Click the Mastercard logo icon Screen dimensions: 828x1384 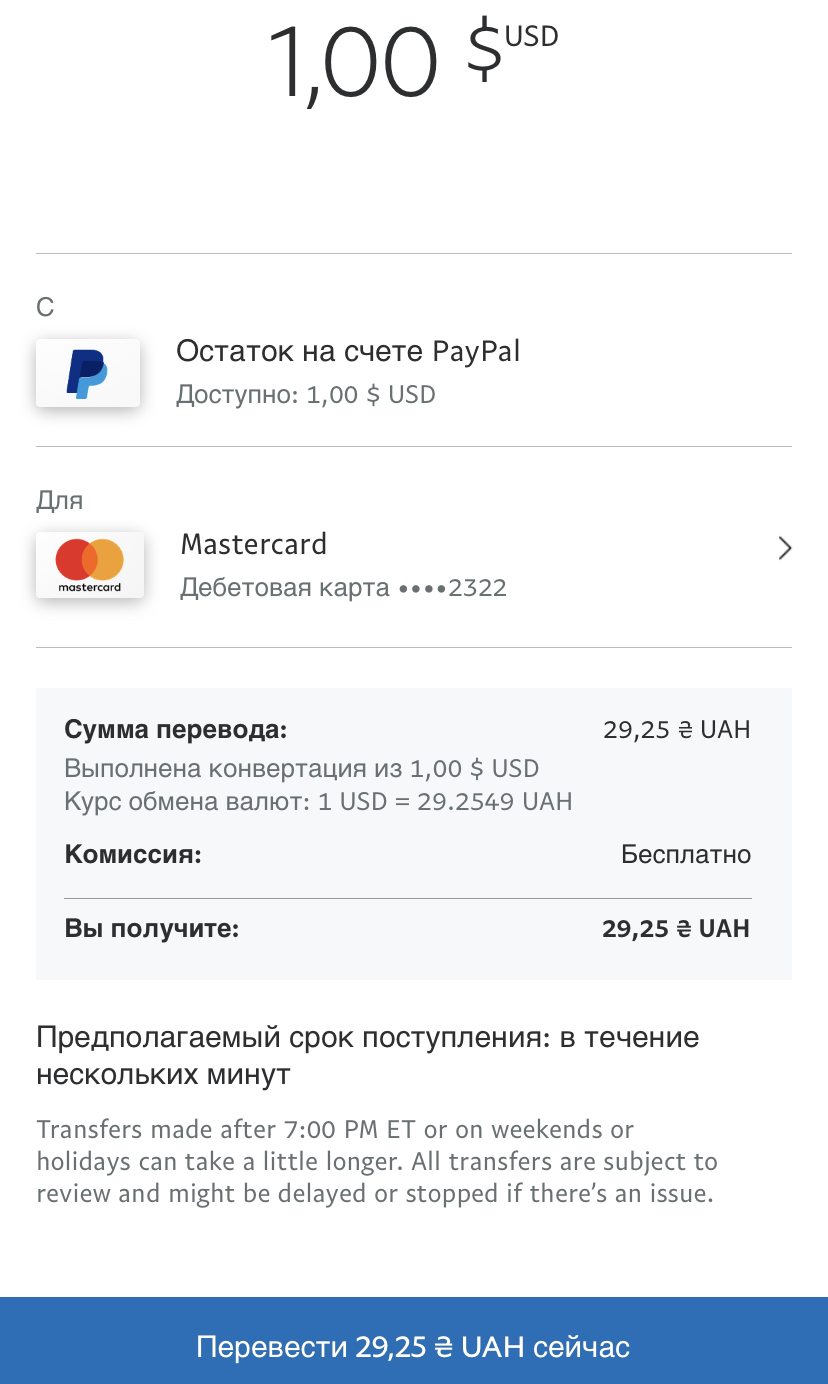click(90, 565)
